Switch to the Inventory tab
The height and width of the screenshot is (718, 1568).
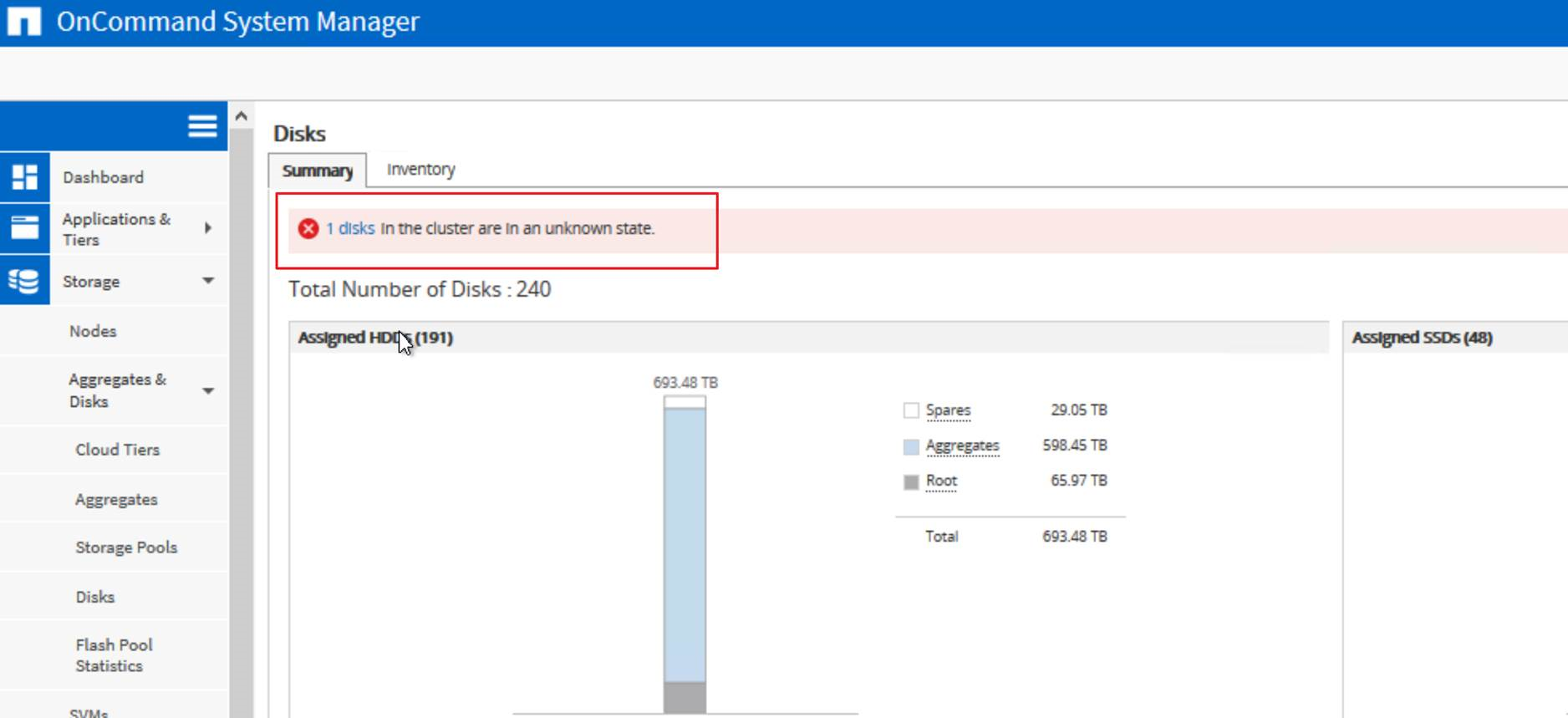coord(420,170)
